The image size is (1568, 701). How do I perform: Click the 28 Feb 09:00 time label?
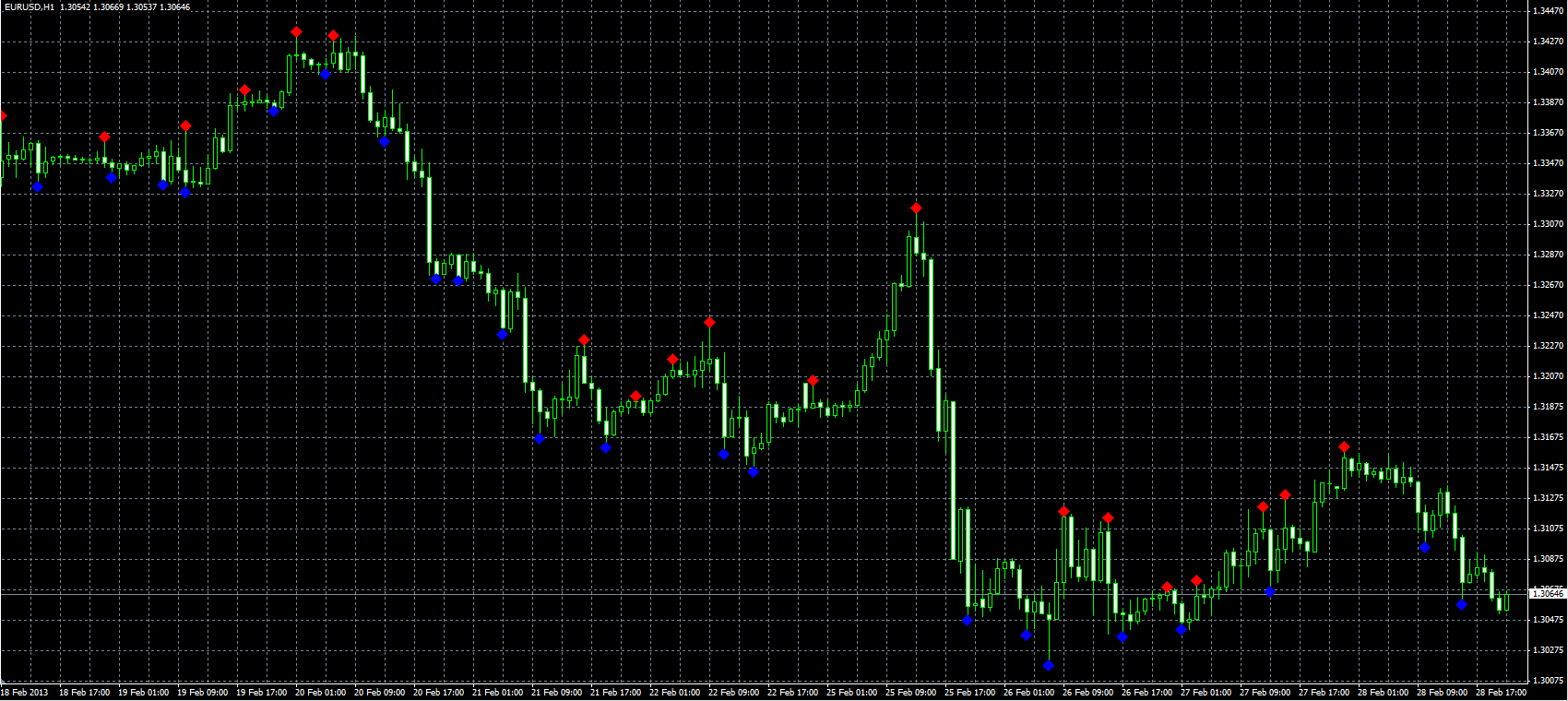pos(1442,693)
